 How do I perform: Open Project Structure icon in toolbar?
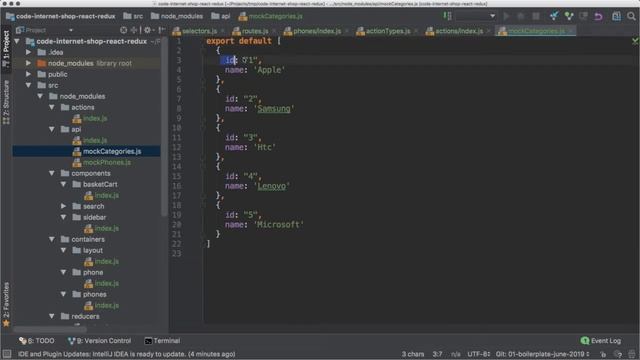pyautogui.click(x=616, y=16)
